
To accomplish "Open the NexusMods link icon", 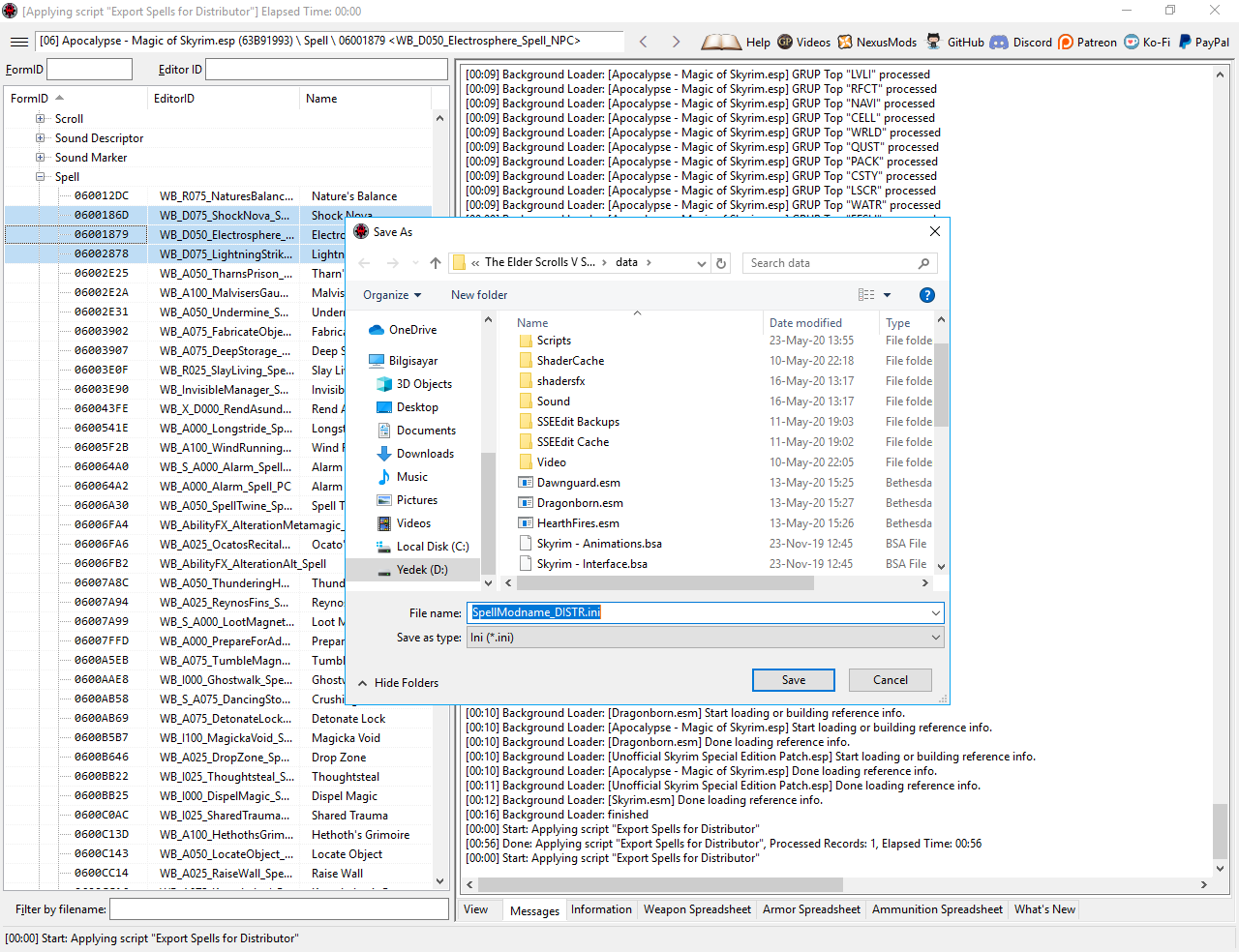I will click(845, 42).
